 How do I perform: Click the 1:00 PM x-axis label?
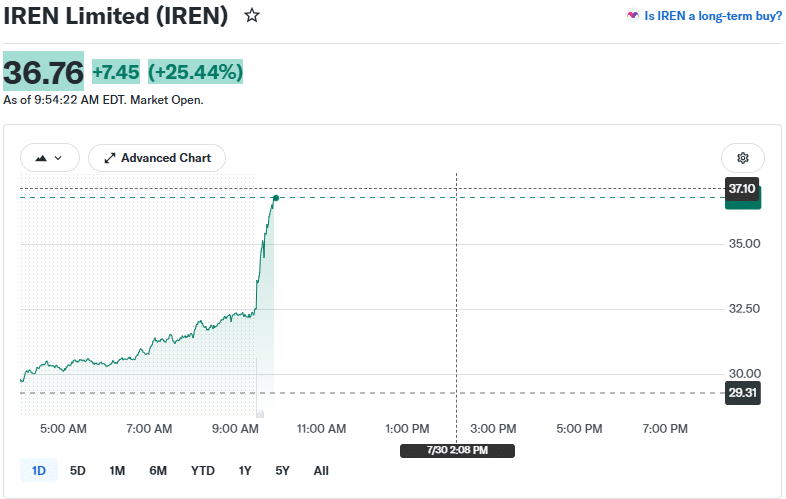pyautogui.click(x=407, y=429)
